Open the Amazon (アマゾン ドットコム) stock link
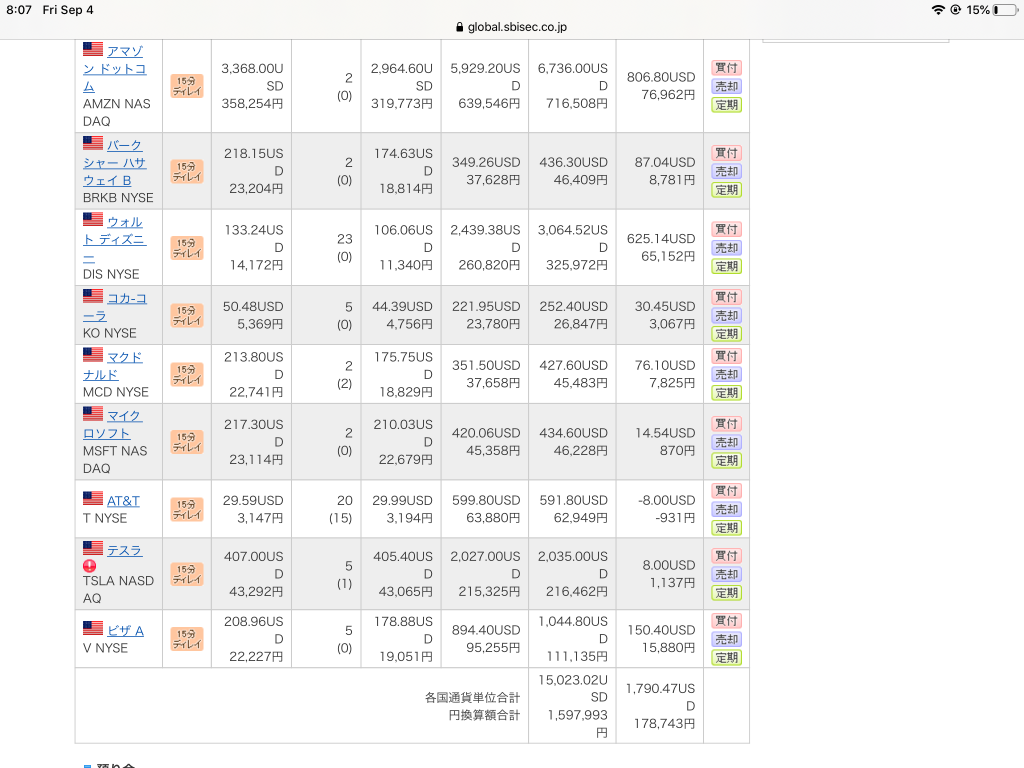The height and width of the screenshot is (768, 1024). point(115,69)
